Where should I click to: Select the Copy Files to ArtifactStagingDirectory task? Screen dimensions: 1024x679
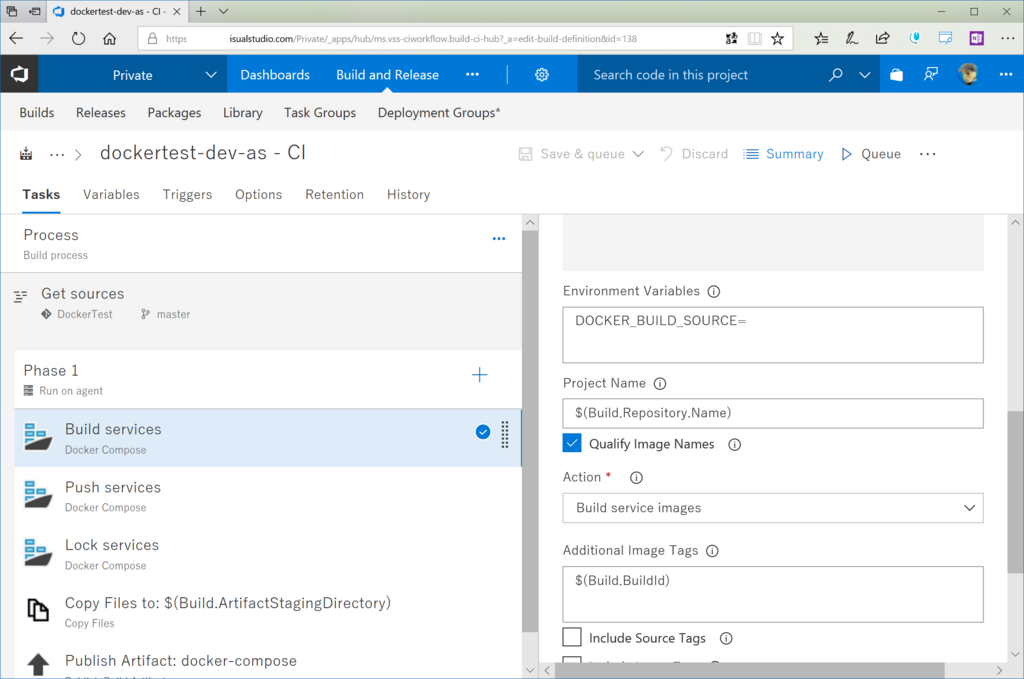(x=268, y=612)
